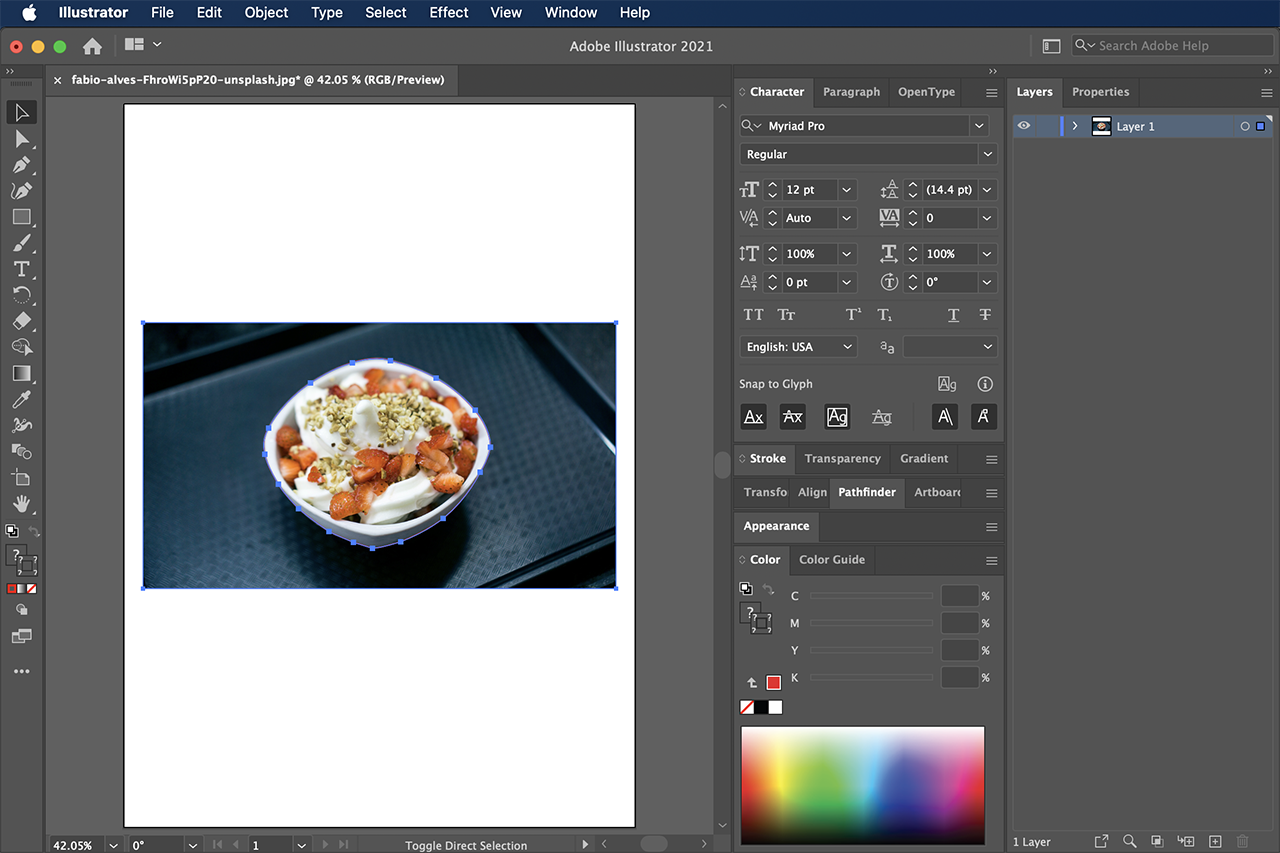The image size is (1280, 853).
Task: Open the zoom level 42.05% dropdown
Action: point(113,845)
